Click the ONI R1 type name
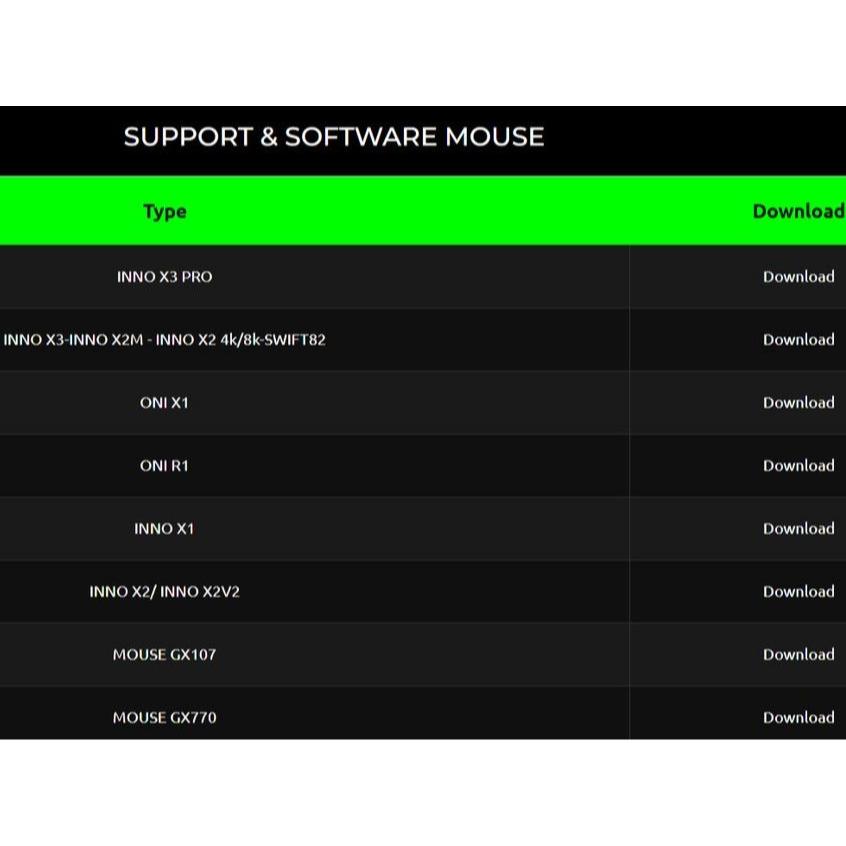846x846 pixels. (165, 466)
